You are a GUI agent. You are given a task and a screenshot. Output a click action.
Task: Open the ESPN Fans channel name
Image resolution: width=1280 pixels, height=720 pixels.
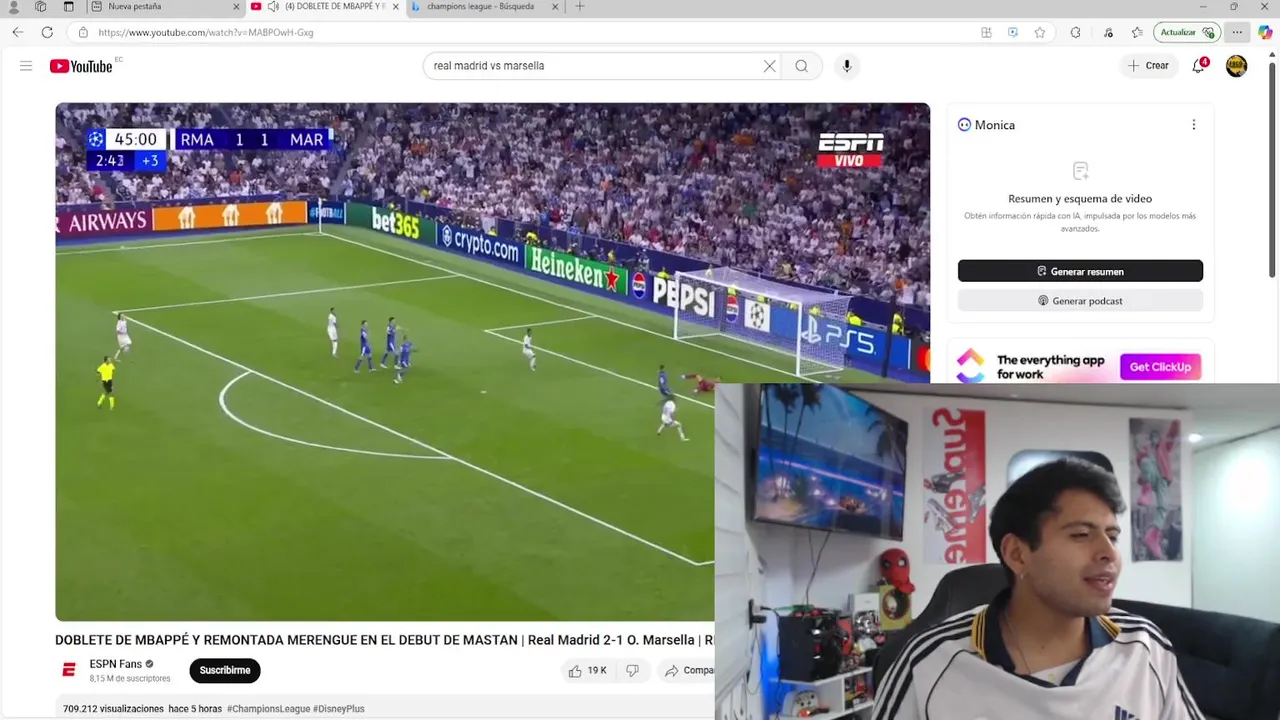pyautogui.click(x=116, y=664)
